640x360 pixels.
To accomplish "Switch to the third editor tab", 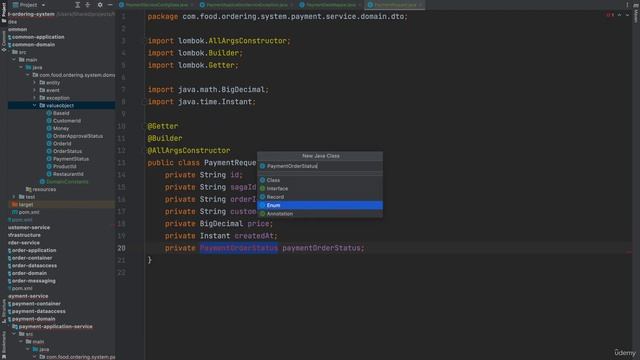I will [330, 5].
